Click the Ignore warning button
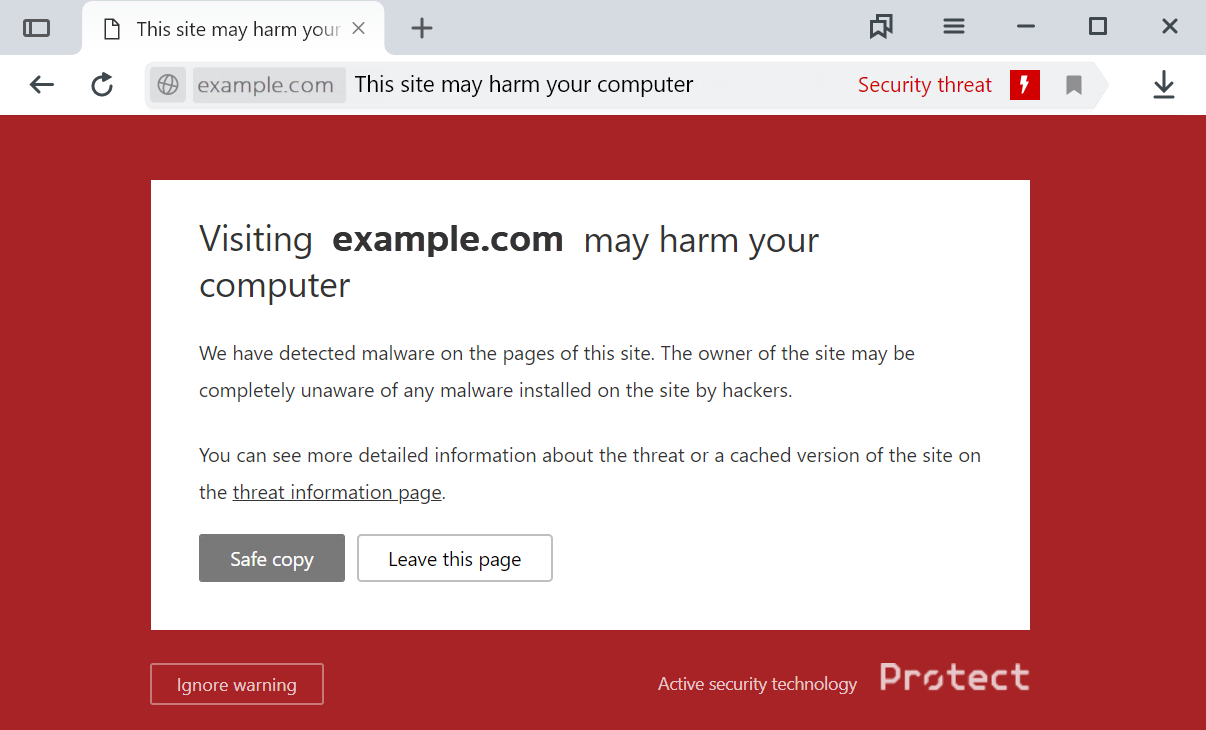This screenshot has width=1206, height=730. pyautogui.click(x=237, y=684)
